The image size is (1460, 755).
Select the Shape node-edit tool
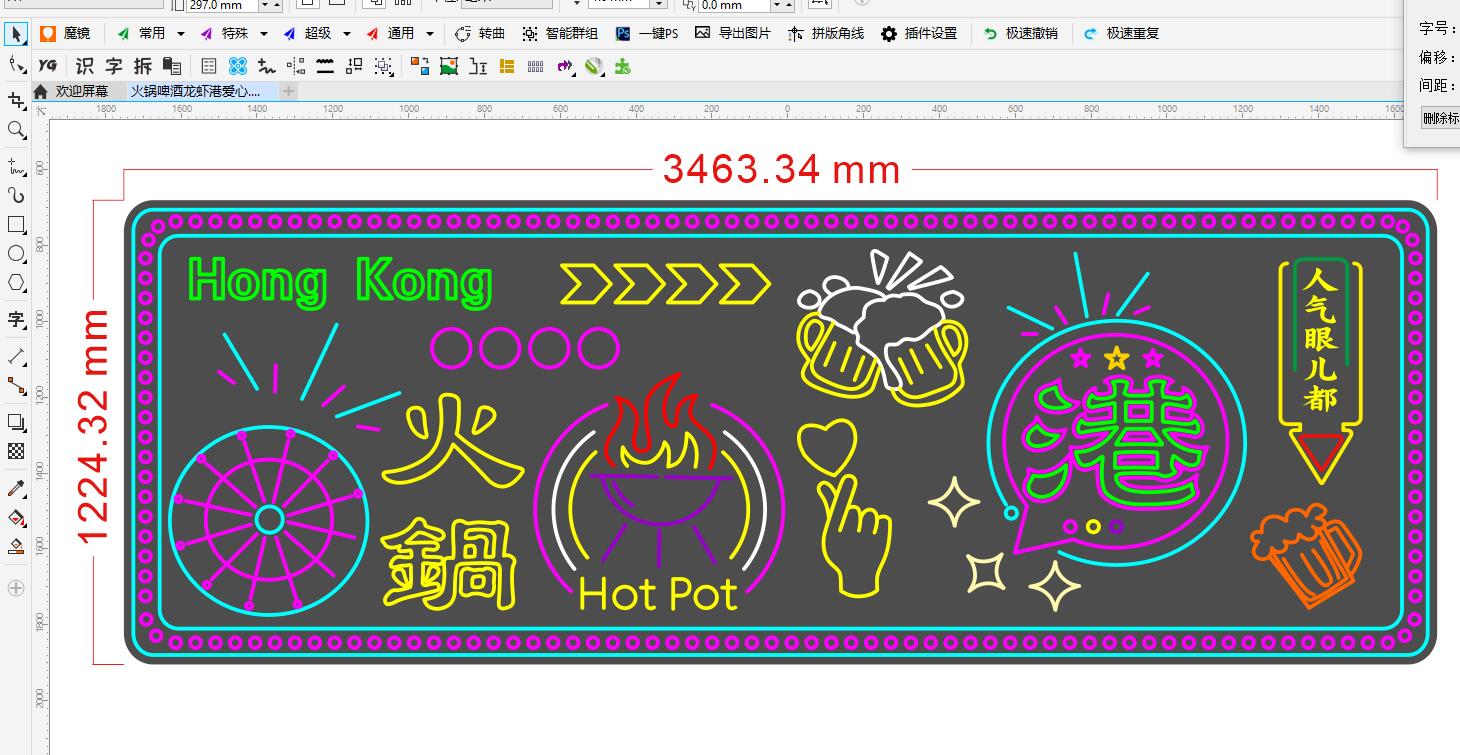coord(16,66)
